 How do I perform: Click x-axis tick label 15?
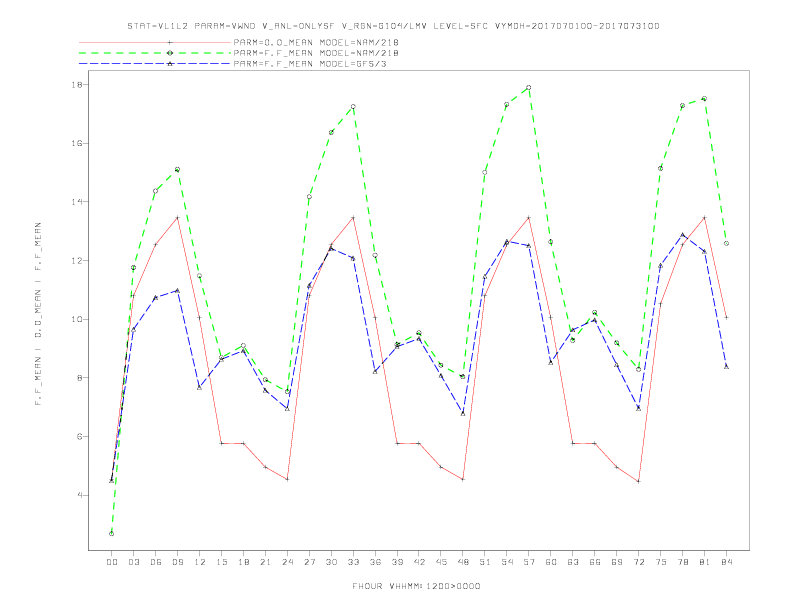tap(221, 562)
